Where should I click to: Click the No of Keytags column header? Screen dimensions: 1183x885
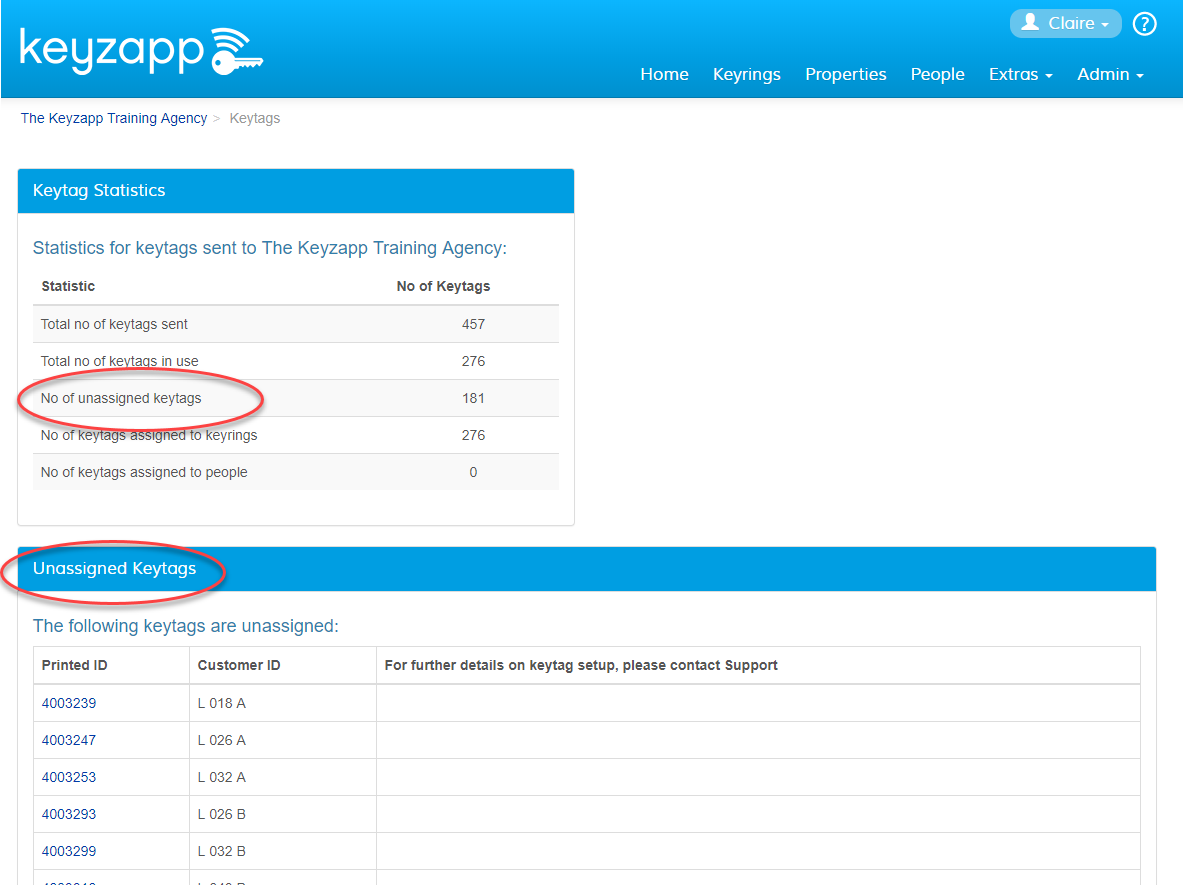[443, 286]
